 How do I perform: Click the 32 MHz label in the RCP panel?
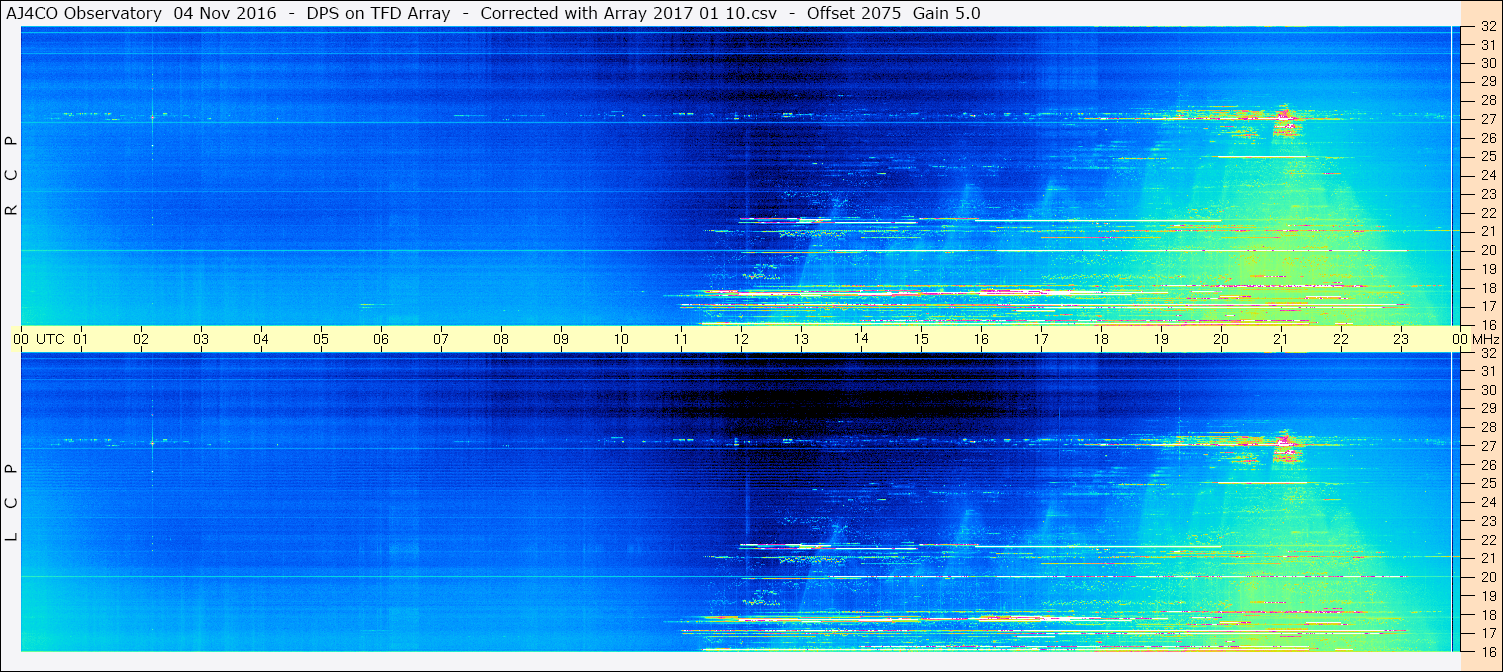pyautogui.click(x=1488, y=26)
